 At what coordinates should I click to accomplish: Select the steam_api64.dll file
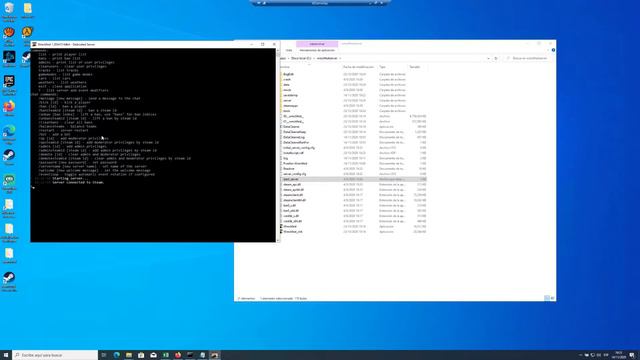point(293,190)
